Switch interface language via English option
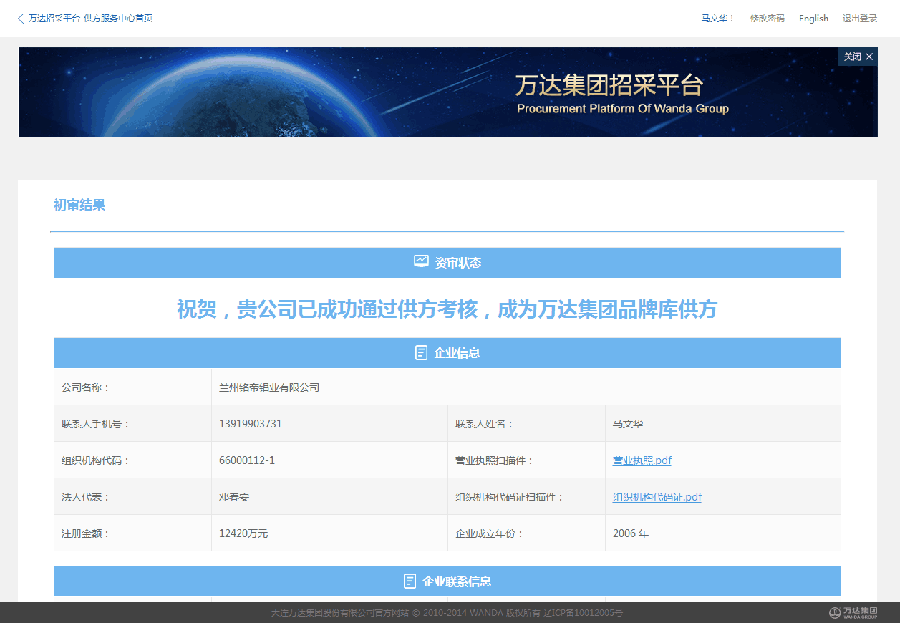 click(x=813, y=17)
